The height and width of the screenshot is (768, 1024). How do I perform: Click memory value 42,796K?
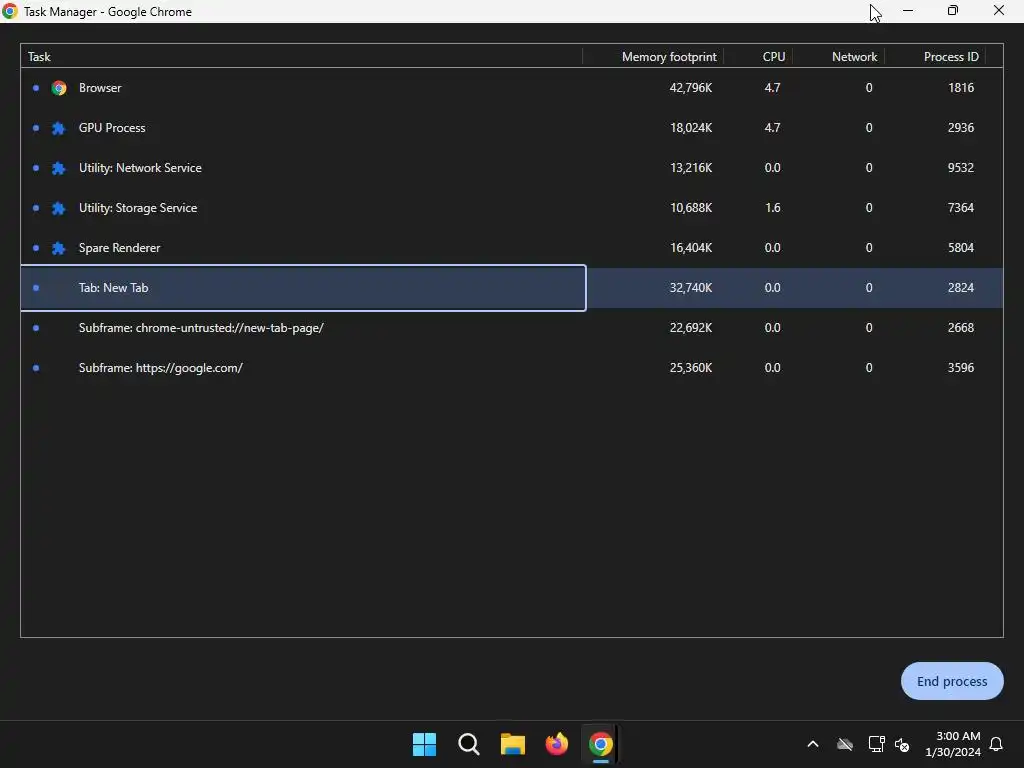691,88
